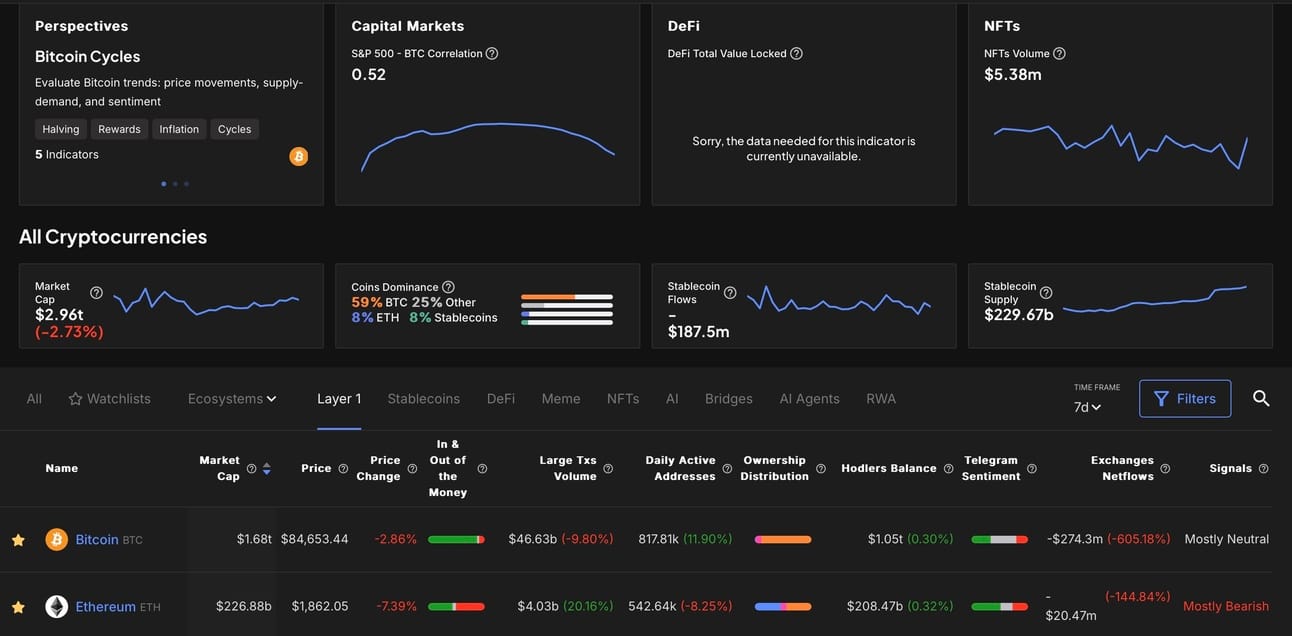Click the Bitcoin coin logo in table
The width and height of the screenshot is (1292, 636).
57,539
